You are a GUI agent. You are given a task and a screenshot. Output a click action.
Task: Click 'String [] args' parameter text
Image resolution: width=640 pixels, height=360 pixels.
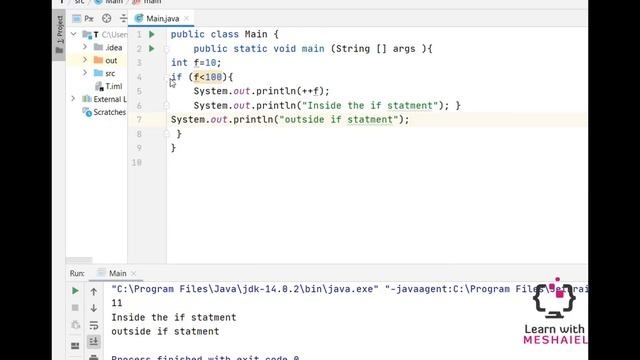(376, 49)
